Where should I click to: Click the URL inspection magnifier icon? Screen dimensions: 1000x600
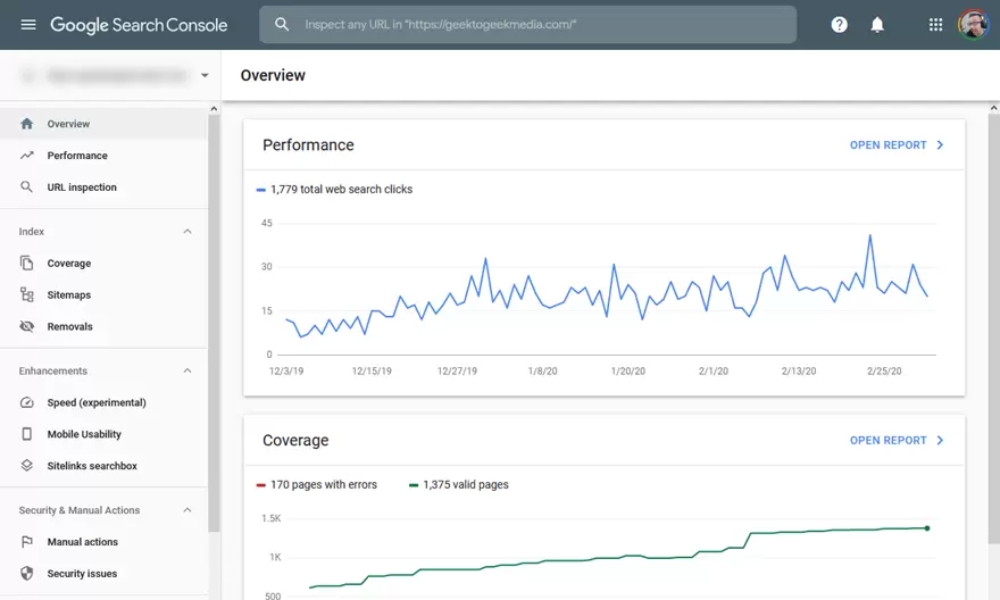pyautogui.click(x=27, y=187)
